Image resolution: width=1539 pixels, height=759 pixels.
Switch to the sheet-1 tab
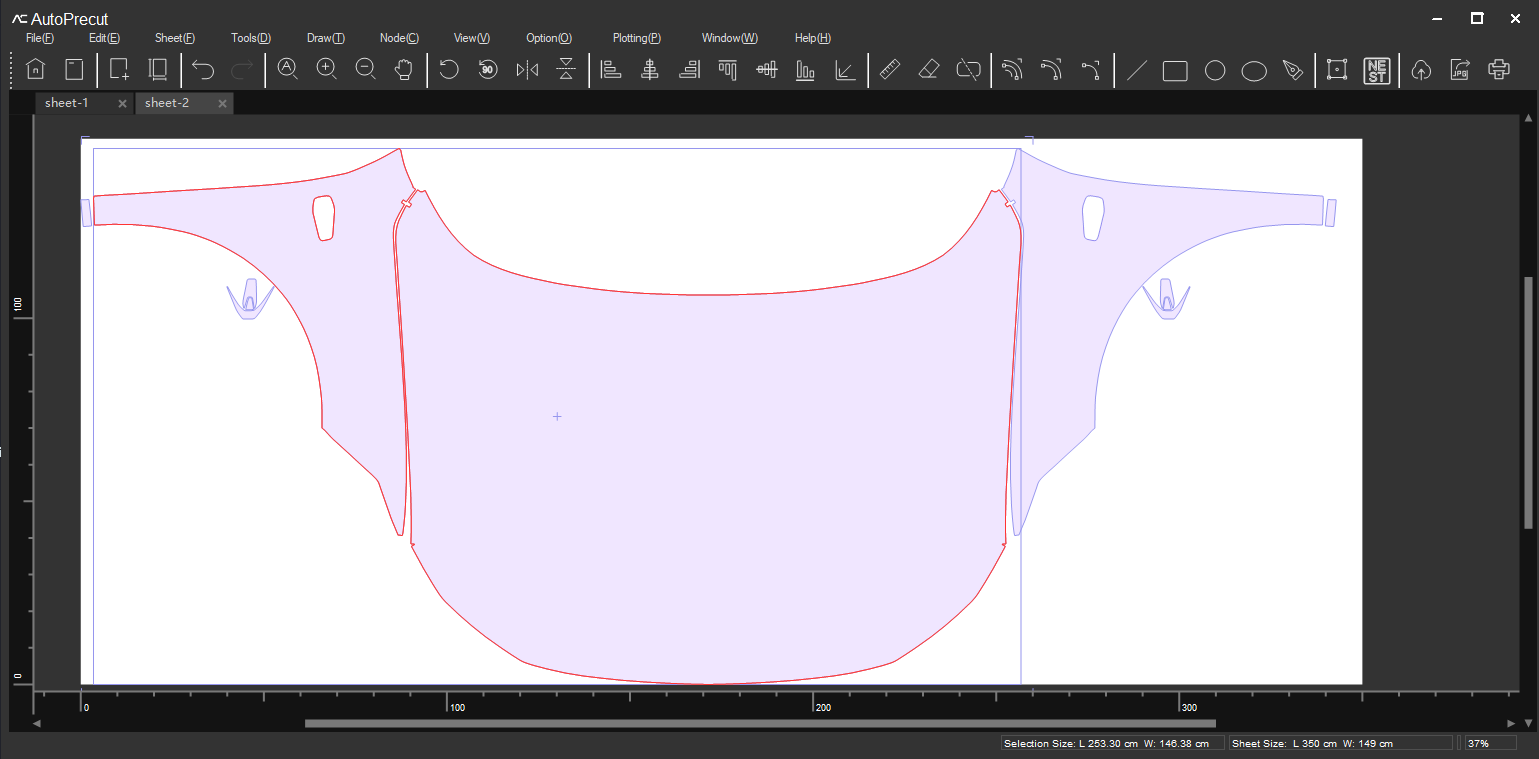(67, 103)
